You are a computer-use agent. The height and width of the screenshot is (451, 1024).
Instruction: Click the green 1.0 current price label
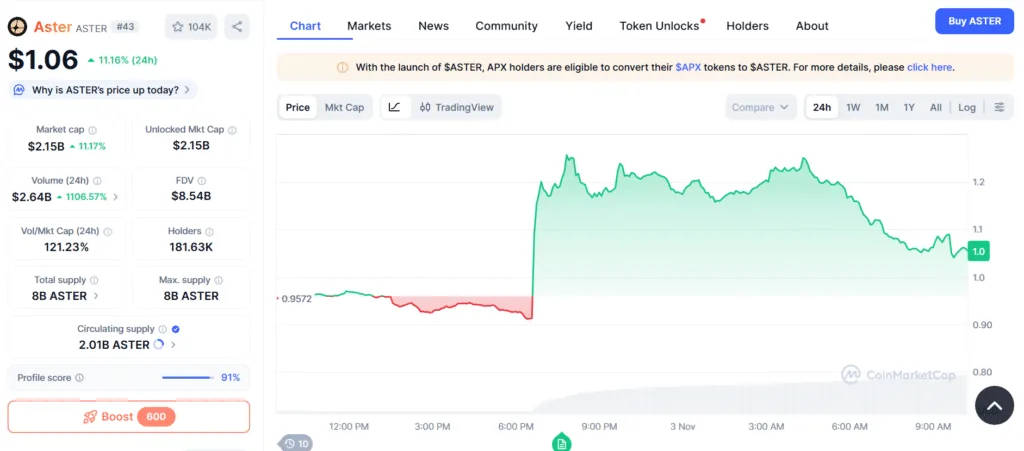[979, 251]
